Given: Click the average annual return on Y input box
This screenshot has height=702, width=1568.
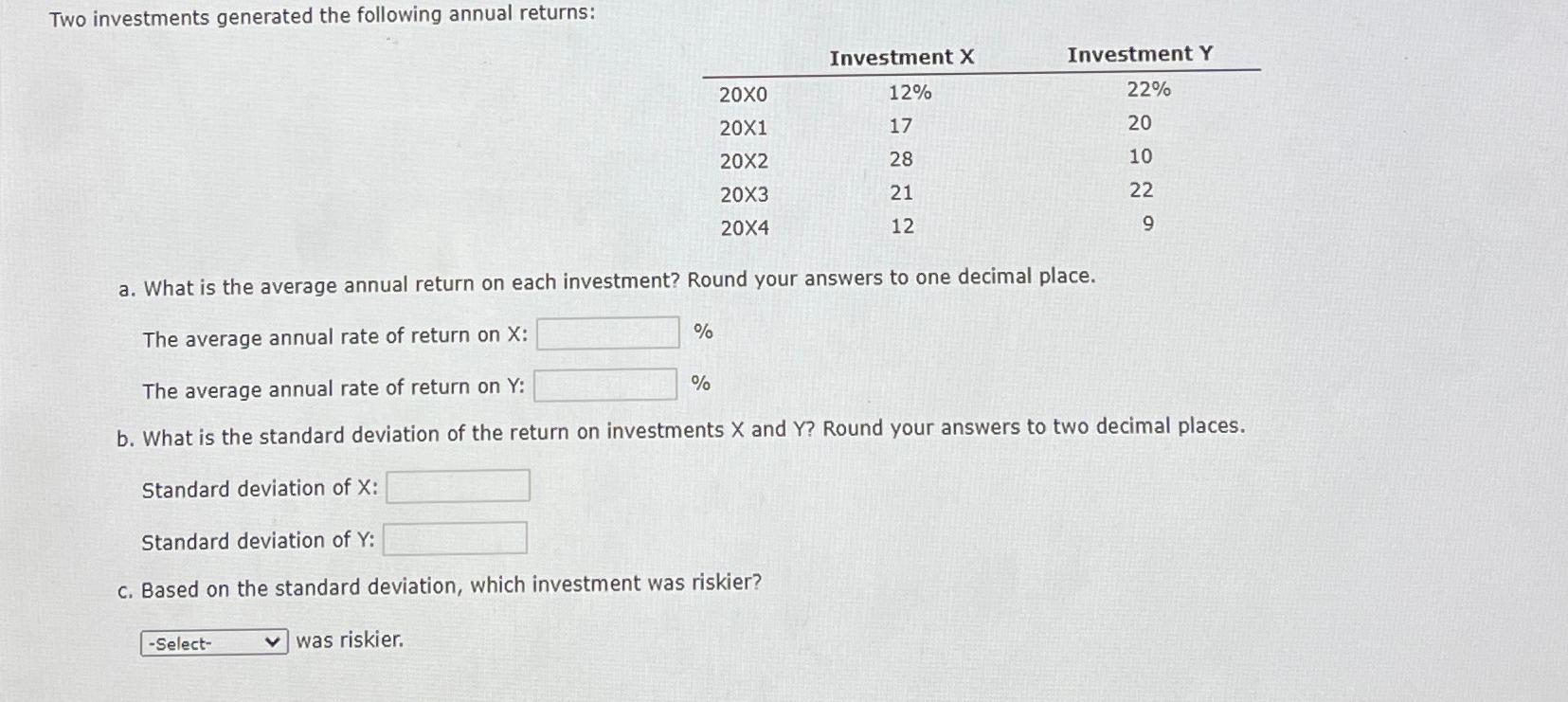Looking at the screenshot, I should (604, 384).
